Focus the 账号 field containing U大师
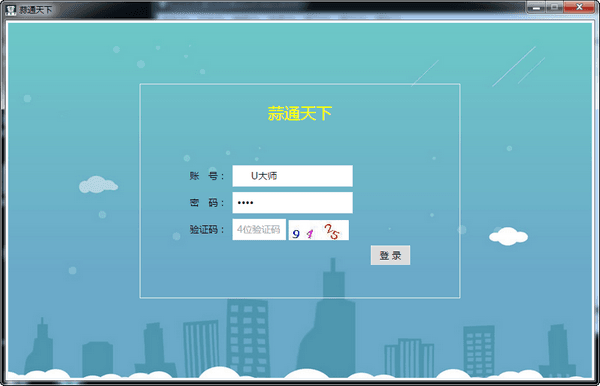600x386 pixels. click(292, 176)
